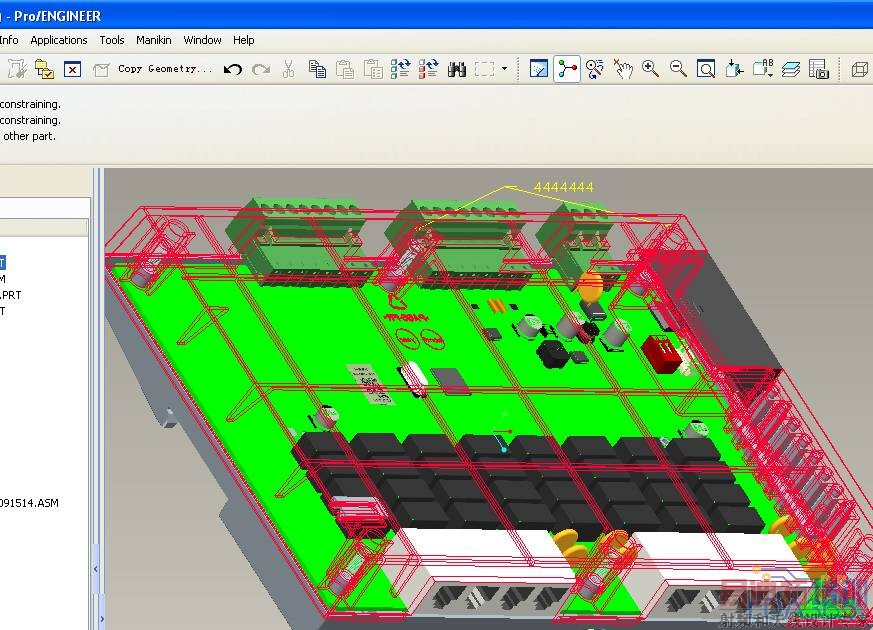Click the 'other part.' message line
873x630 pixels.
(x=30, y=136)
